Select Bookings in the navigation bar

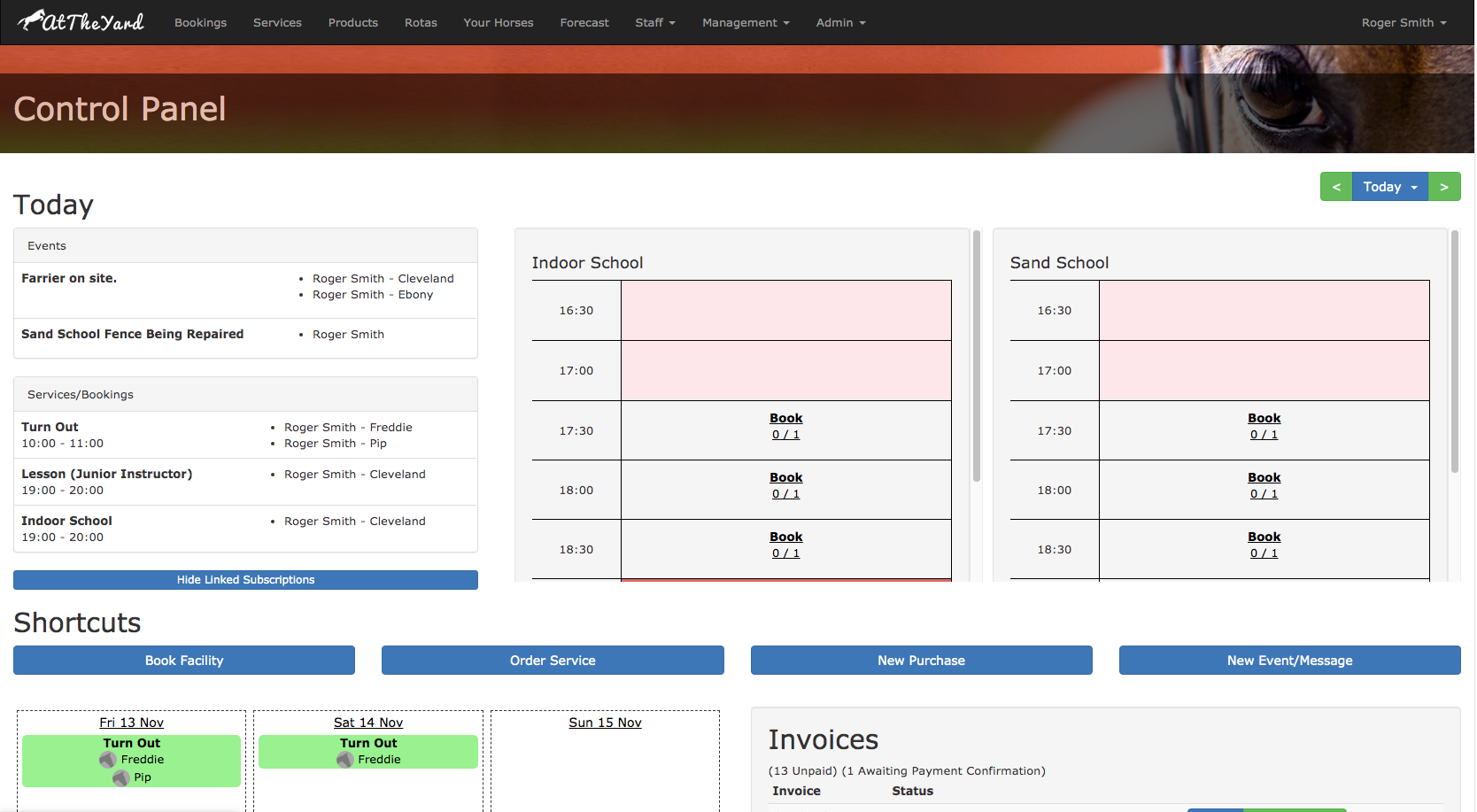[x=200, y=22]
